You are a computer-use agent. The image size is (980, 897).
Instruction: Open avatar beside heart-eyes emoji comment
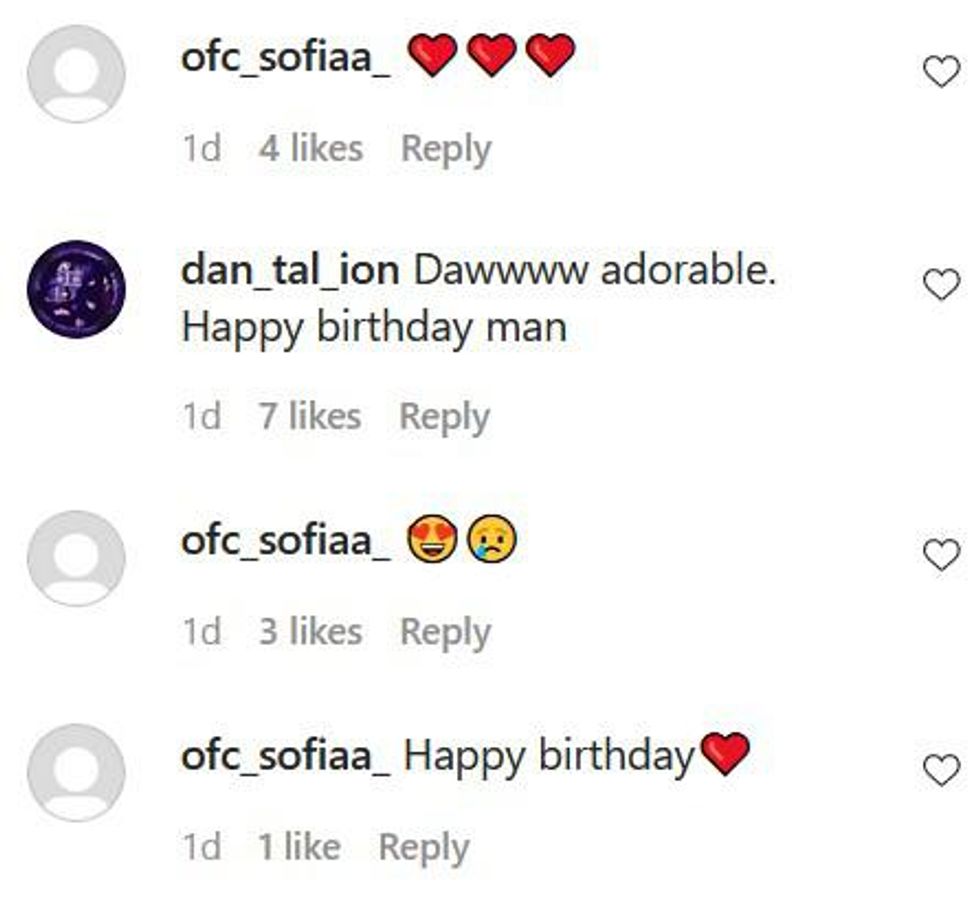click(x=76, y=558)
